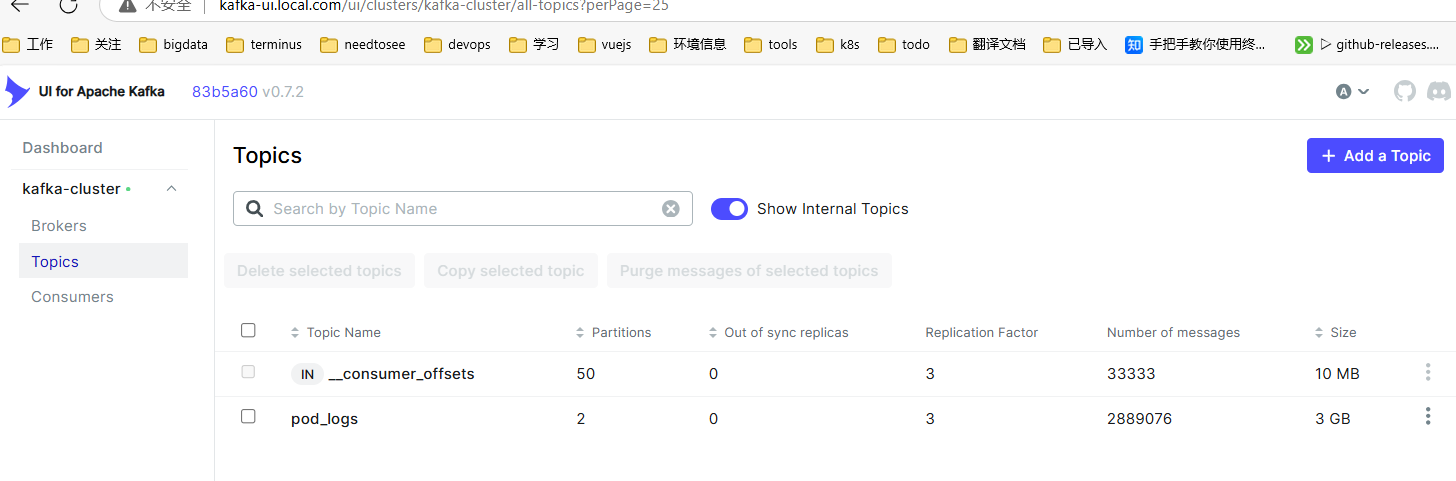1456x481 pixels.
Task: Collapse the kafka-cluster menu
Action: tap(171, 189)
